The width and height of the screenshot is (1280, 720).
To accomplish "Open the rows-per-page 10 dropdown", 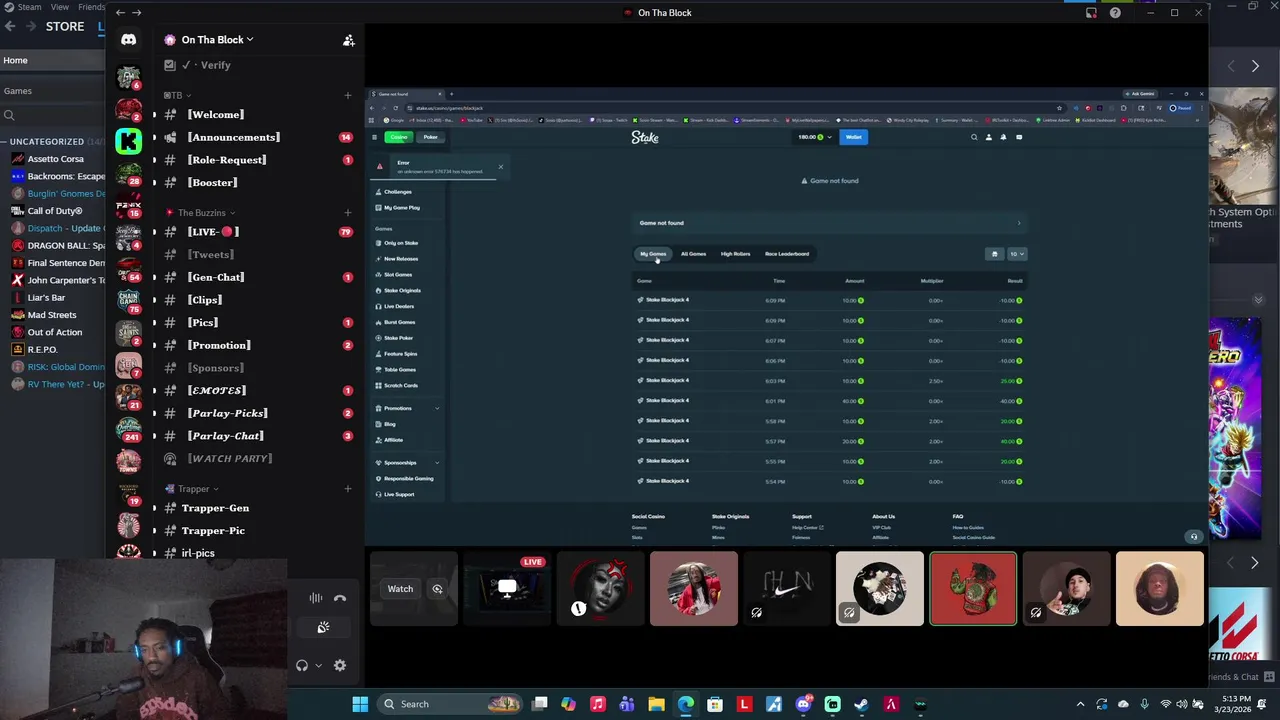I will [x=1016, y=254].
